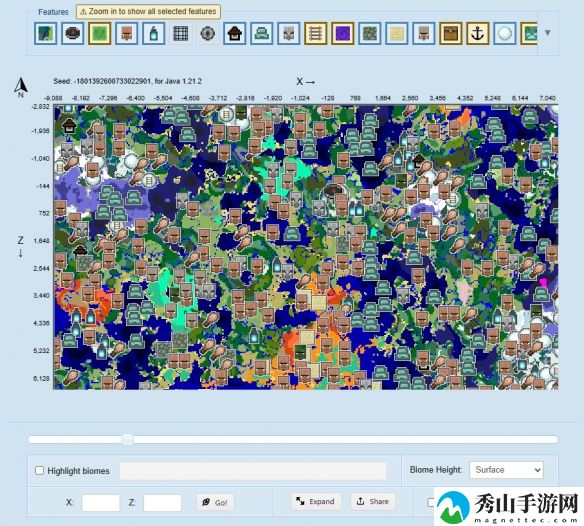The height and width of the screenshot is (526, 584).
Task: Toggle the green Slime Chunks feature icon
Action: (99, 34)
